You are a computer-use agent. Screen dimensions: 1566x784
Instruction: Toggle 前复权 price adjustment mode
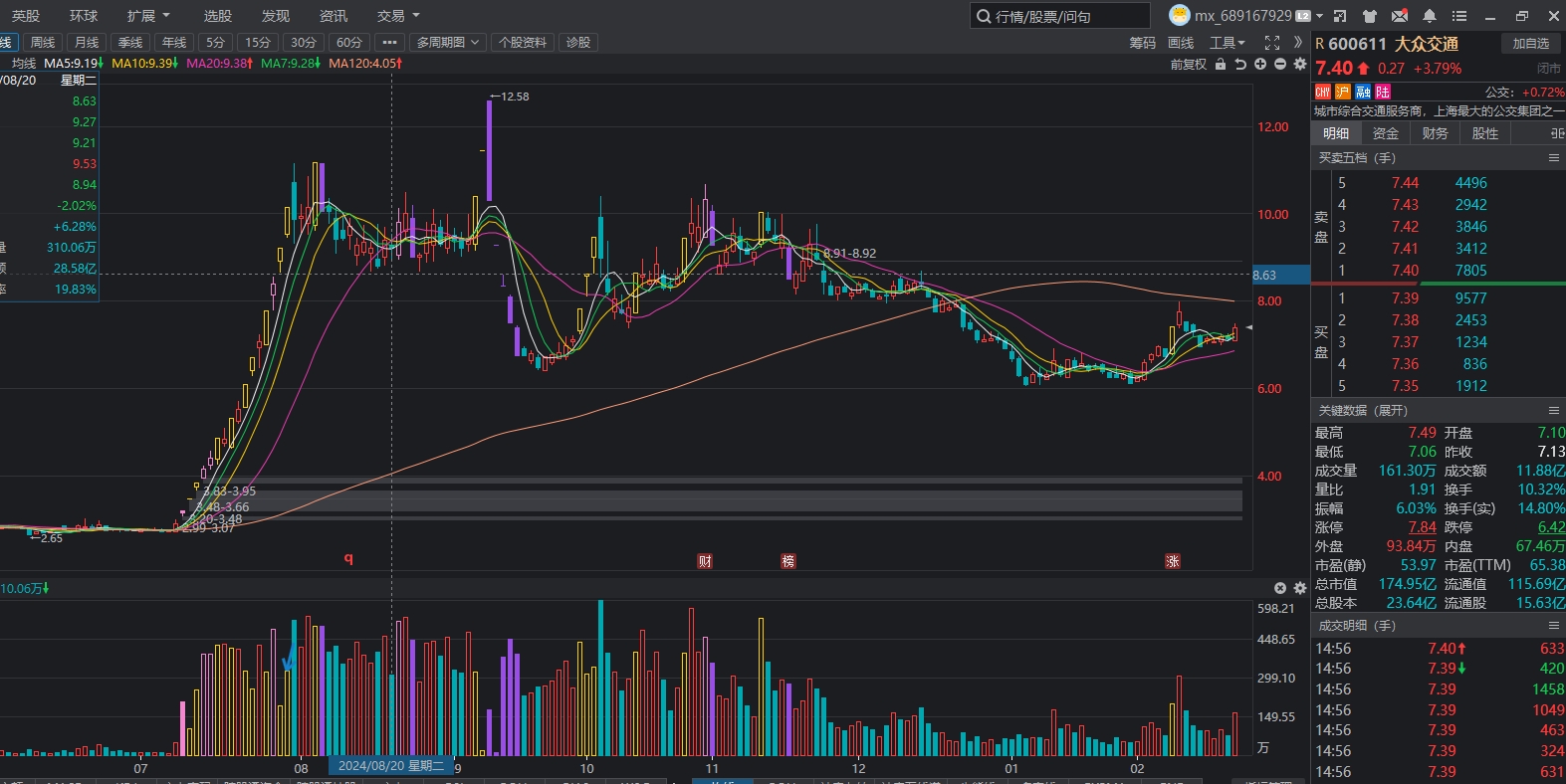tap(1188, 64)
